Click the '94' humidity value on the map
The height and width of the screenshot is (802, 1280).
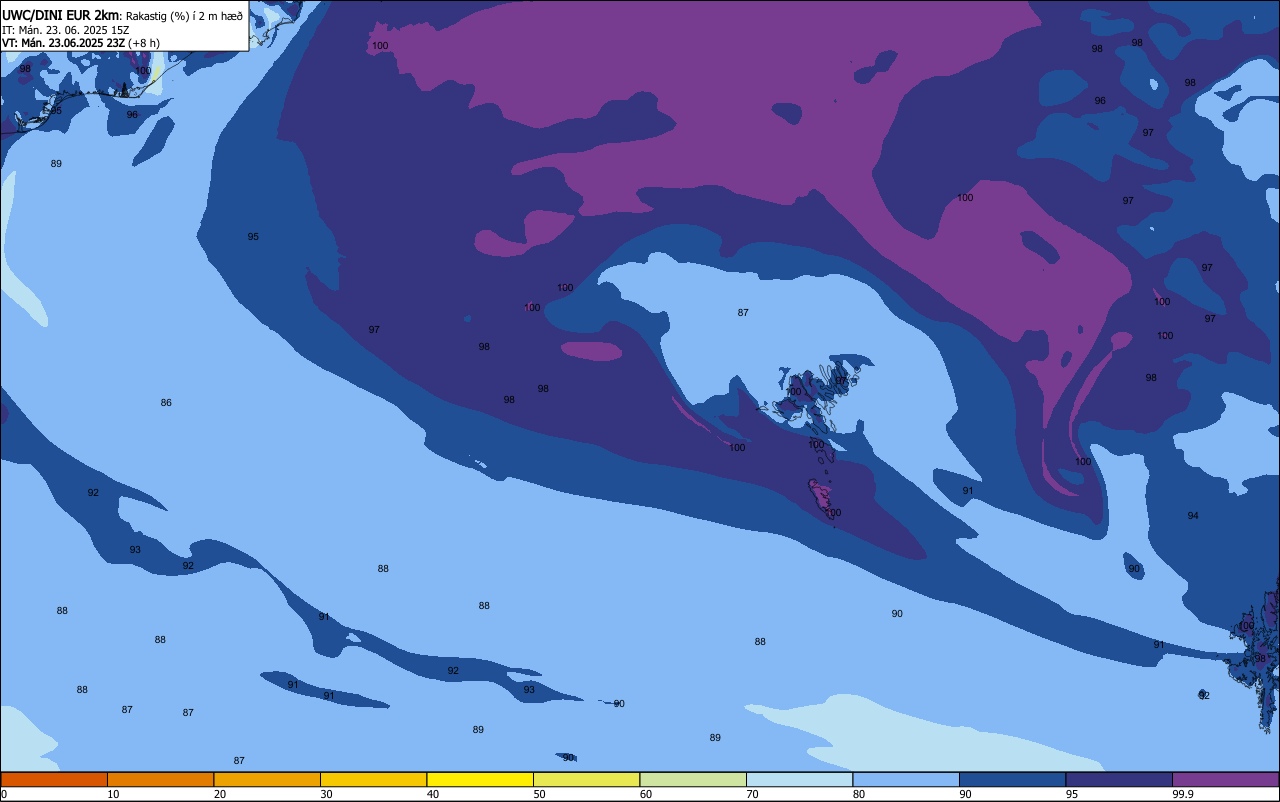[x=1193, y=516]
